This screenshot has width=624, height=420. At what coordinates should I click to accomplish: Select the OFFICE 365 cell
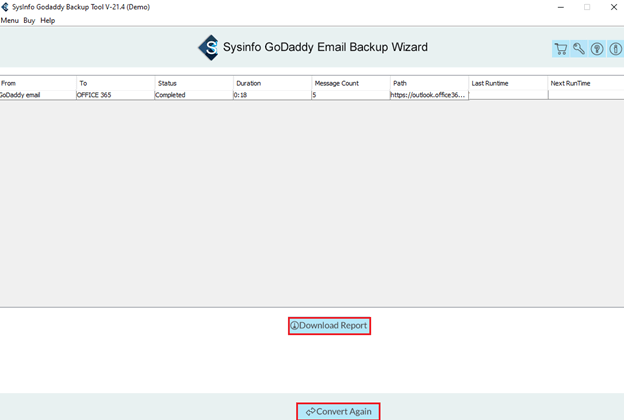(115, 95)
